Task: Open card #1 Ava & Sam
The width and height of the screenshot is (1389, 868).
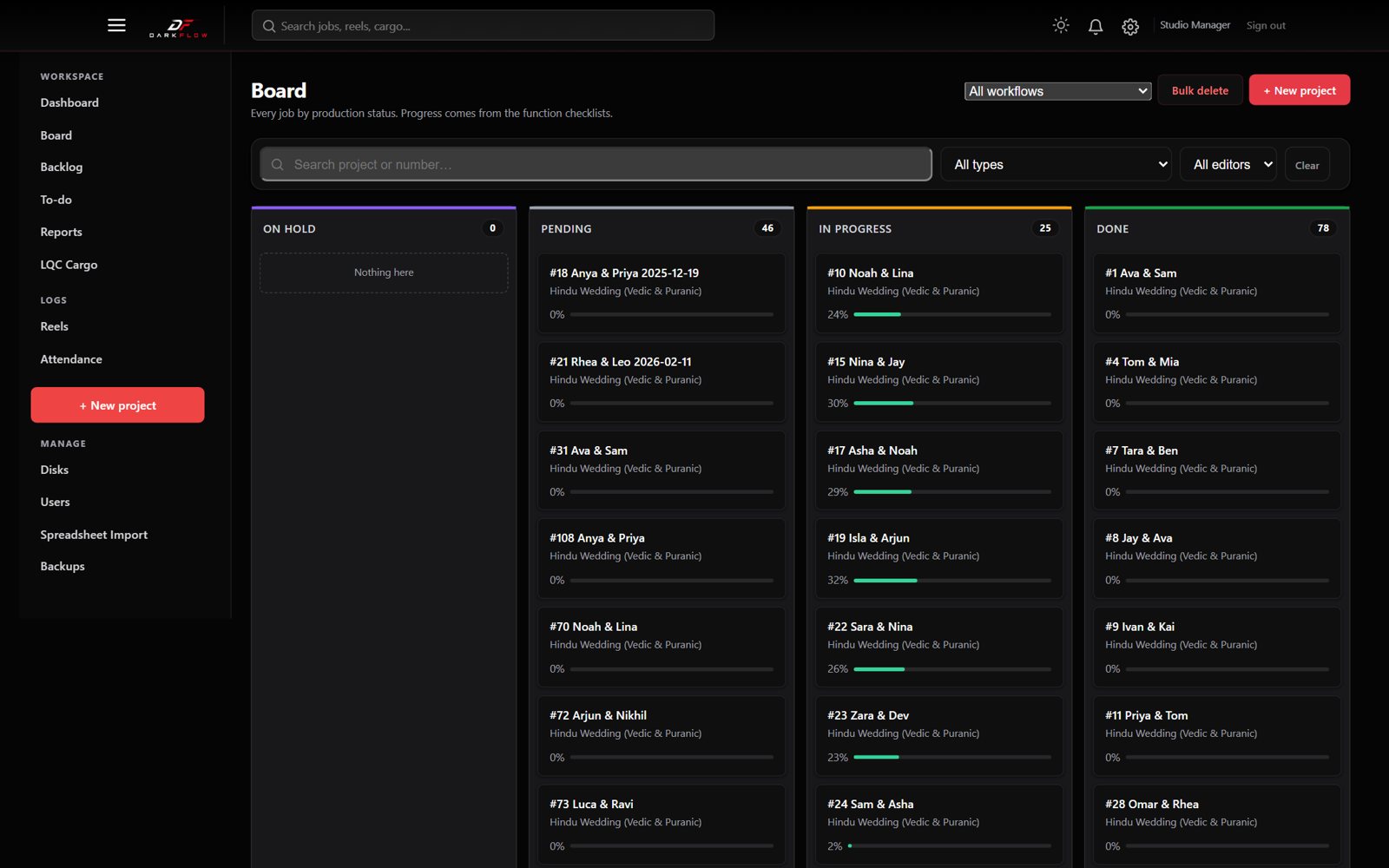Action: (x=1217, y=293)
